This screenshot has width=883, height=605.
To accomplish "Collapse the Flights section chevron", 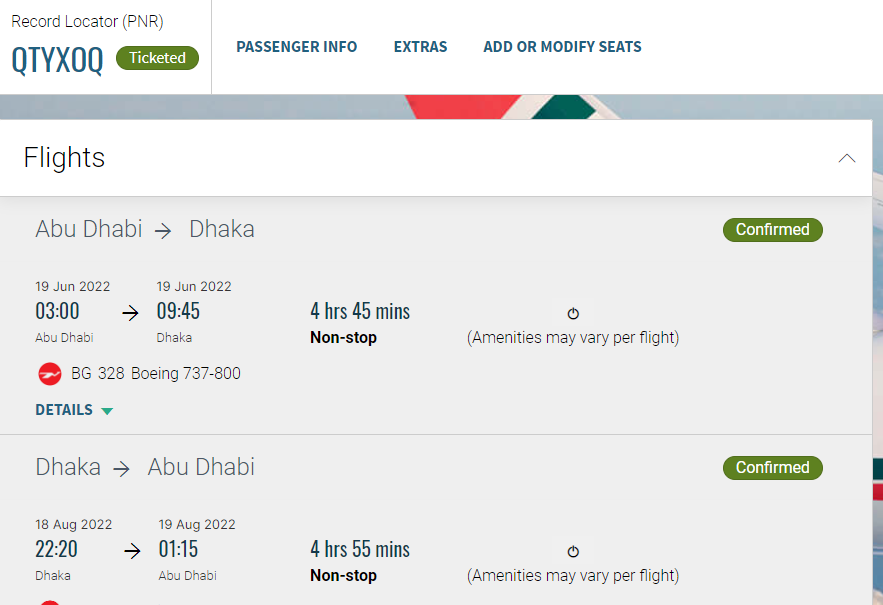I will point(846,158).
